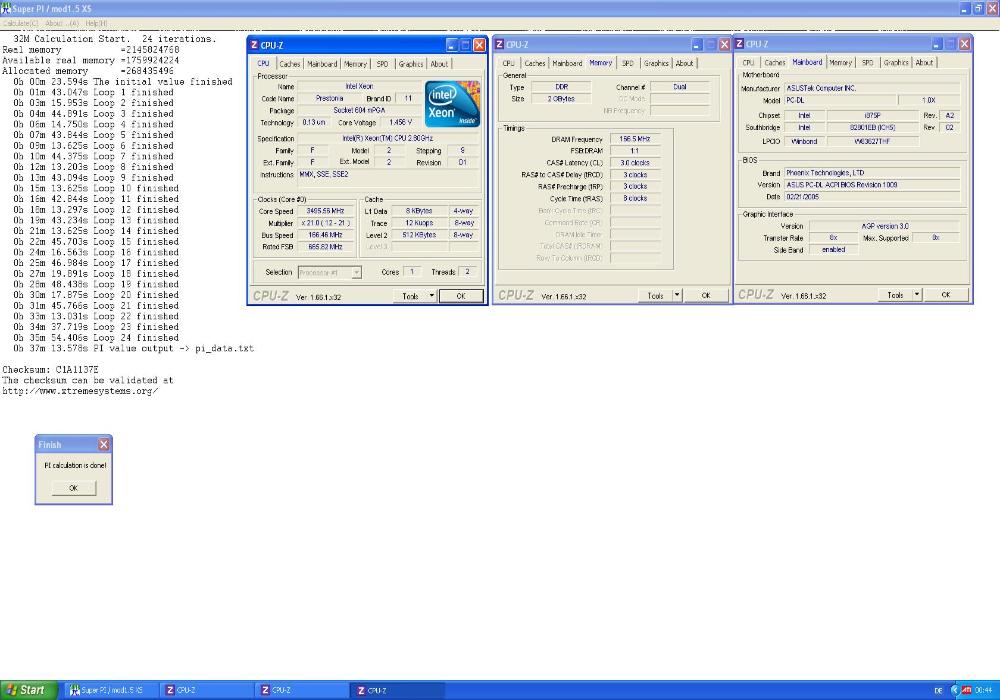Click the Channel # Dual field
This screenshot has height=700, width=1000.
coord(680,87)
